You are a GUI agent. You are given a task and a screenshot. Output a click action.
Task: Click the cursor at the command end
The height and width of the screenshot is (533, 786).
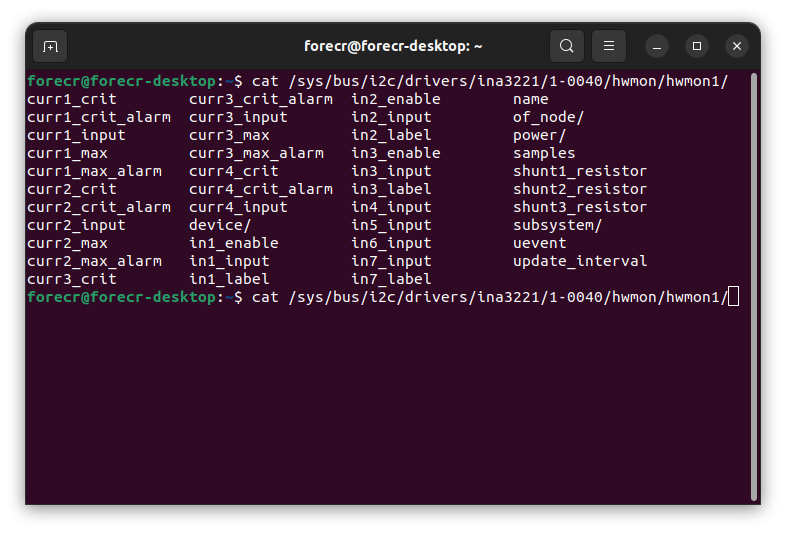click(x=733, y=297)
